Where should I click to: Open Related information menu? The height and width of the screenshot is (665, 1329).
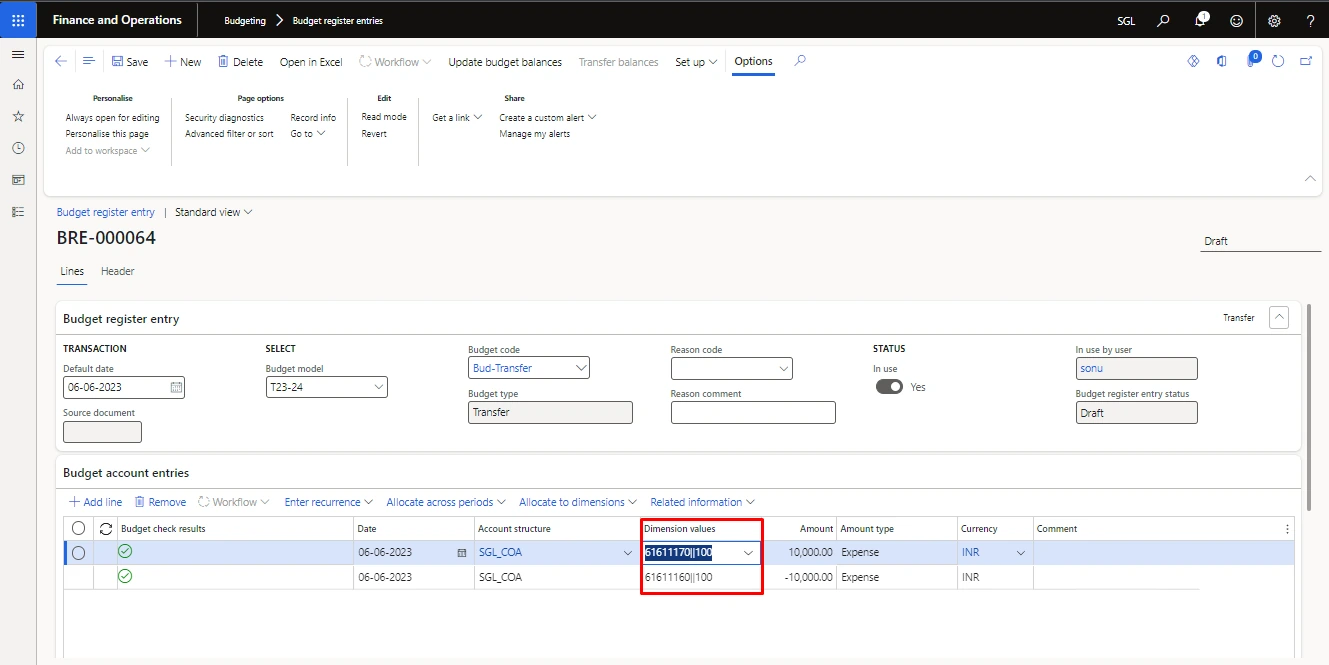[702, 502]
